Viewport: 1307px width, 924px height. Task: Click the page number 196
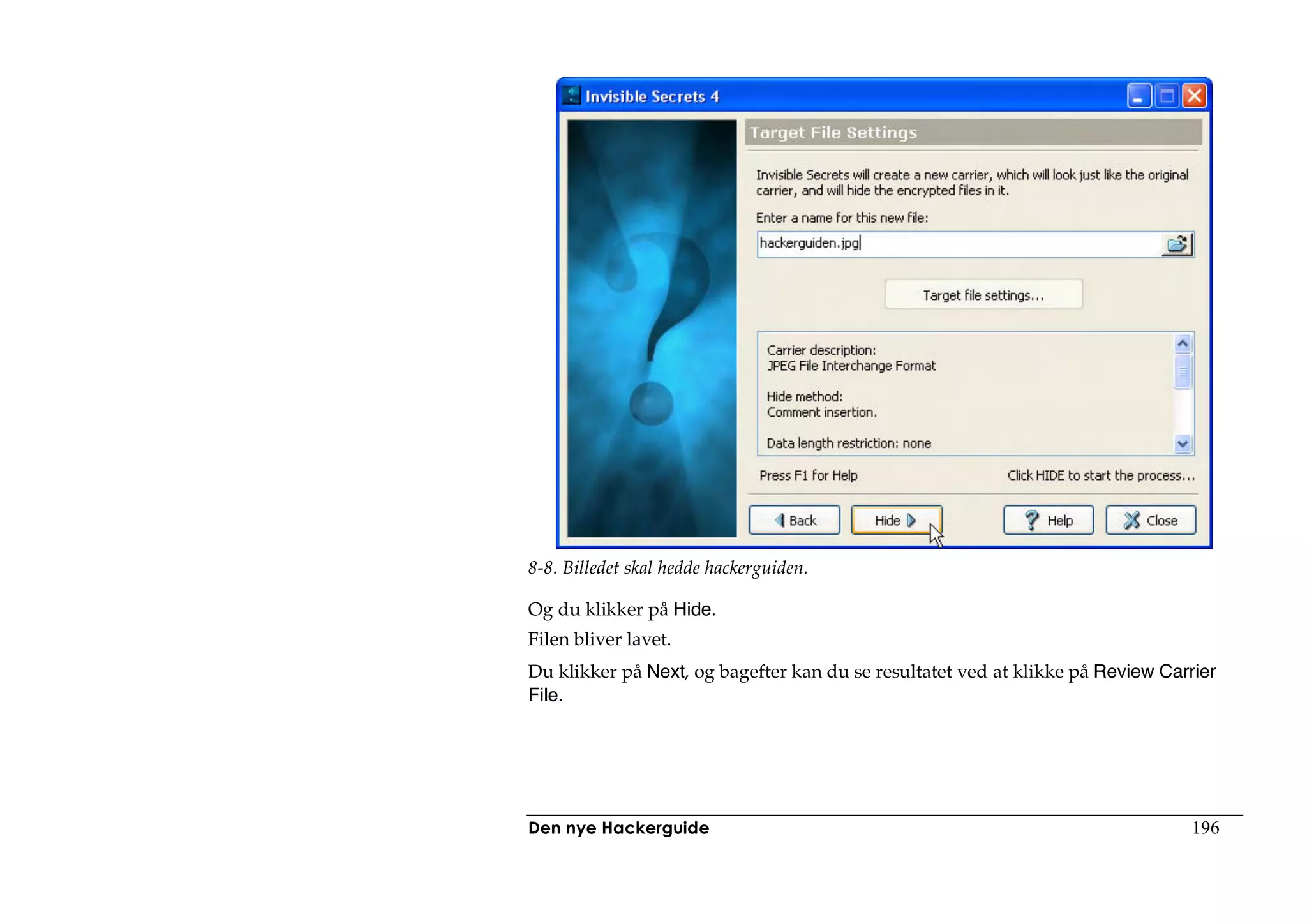[x=1206, y=828]
